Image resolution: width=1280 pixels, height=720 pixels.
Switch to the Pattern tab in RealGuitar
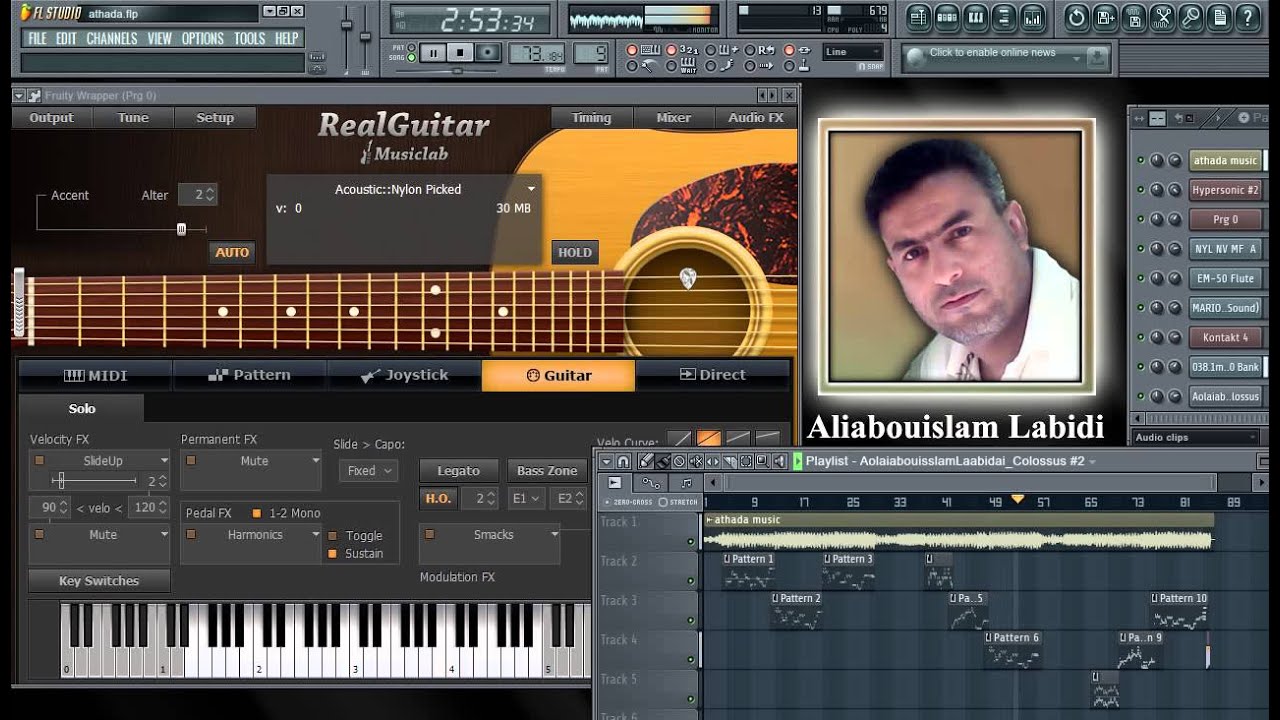pyautogui.click(x=249, y=375)
